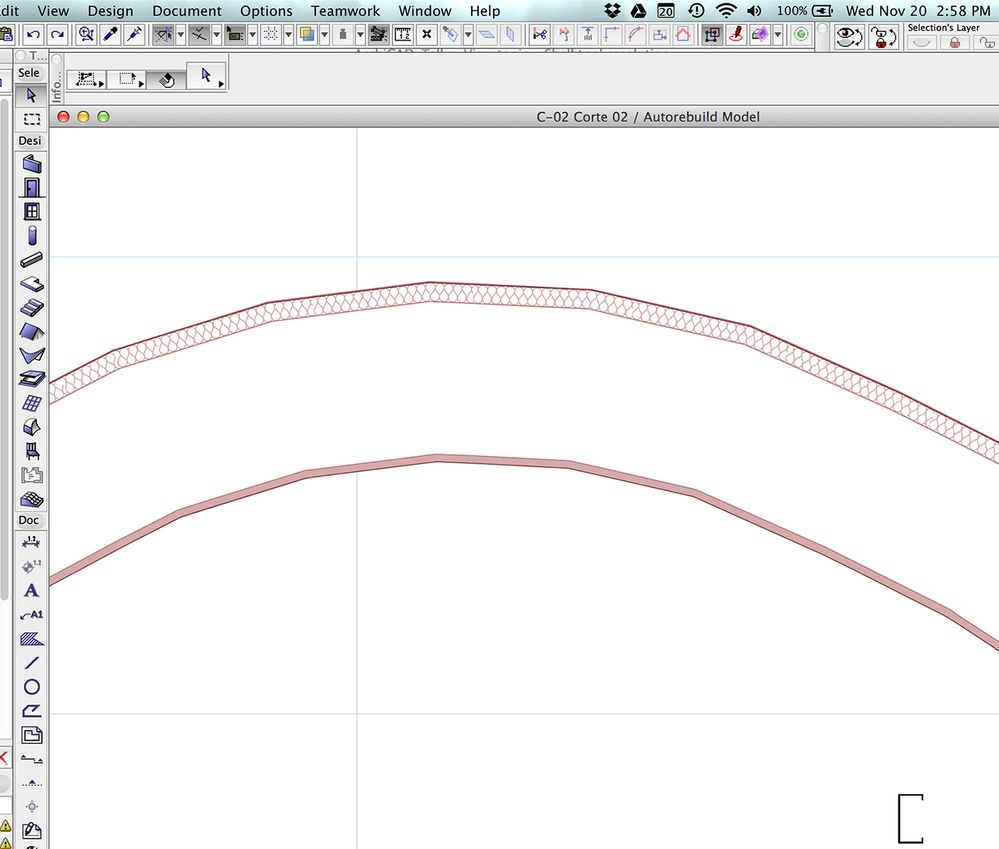
Task: Expand dropdown next to the purple 3D icon
Action: click(777, 34)
